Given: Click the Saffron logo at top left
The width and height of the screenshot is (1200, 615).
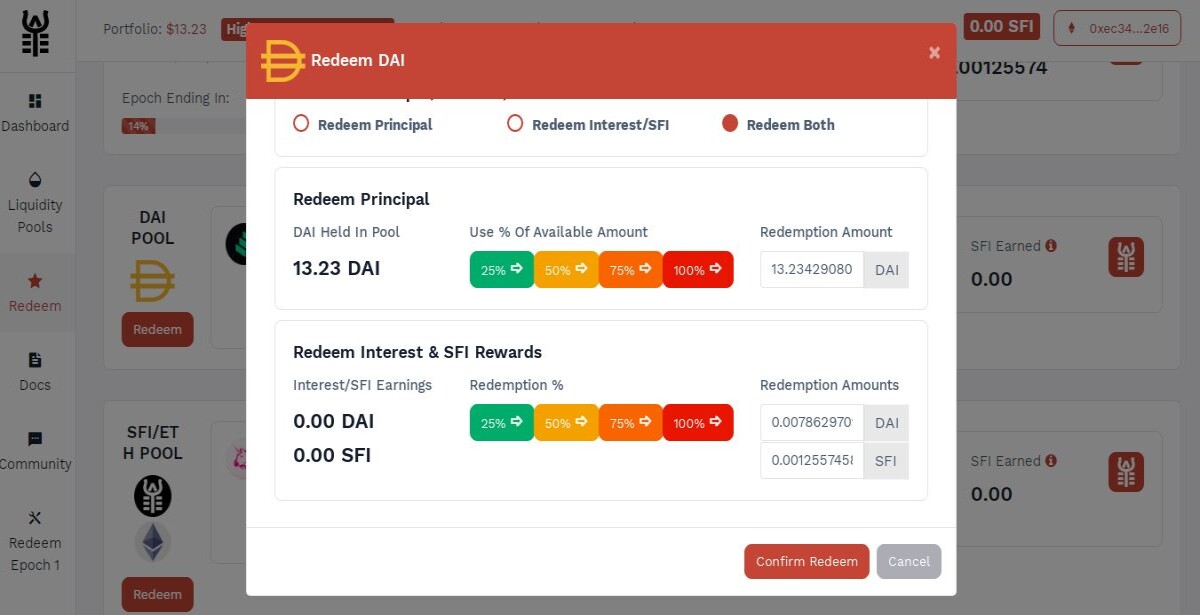Looking at the screenshot, I should (36, 35).
